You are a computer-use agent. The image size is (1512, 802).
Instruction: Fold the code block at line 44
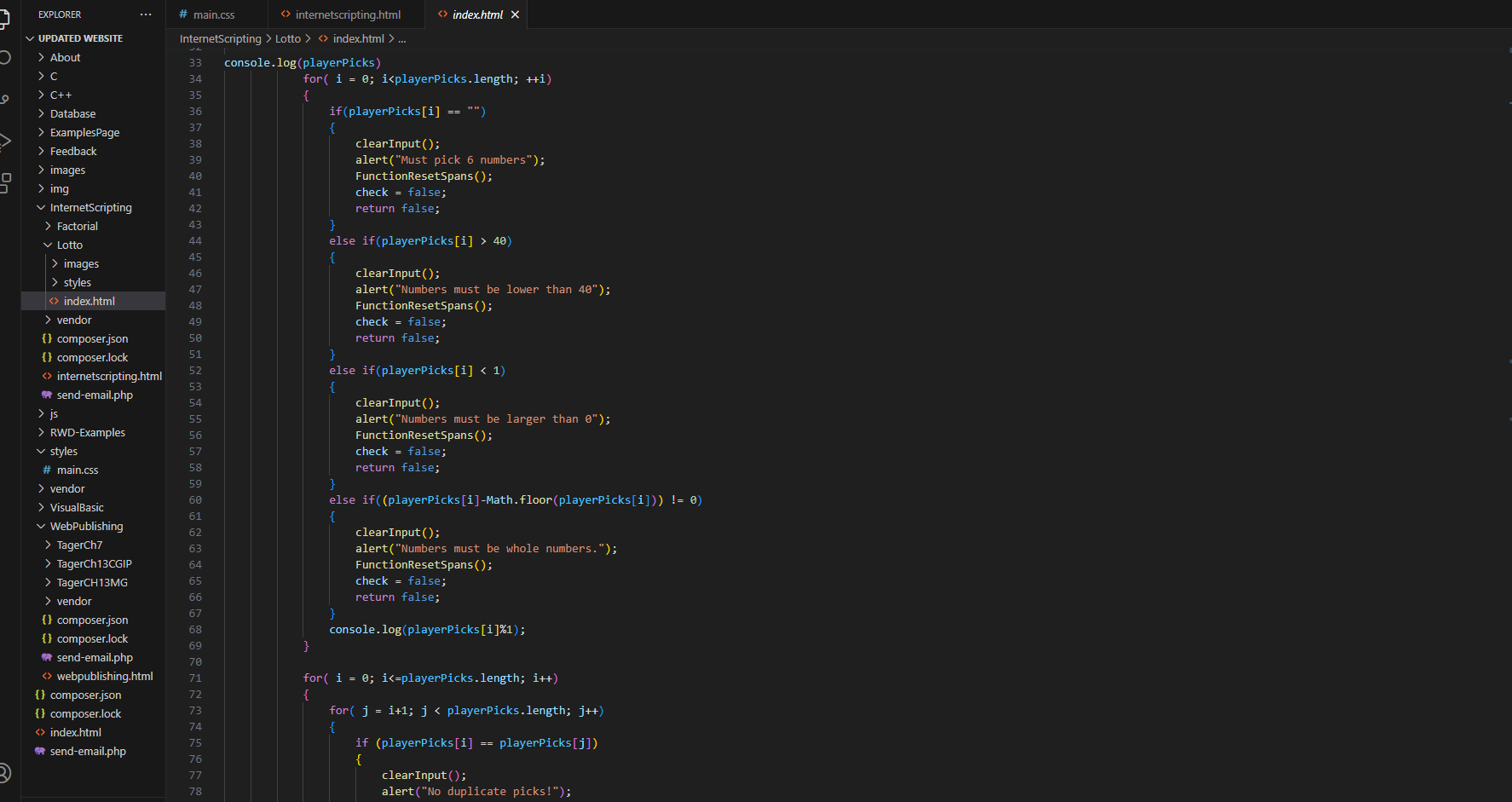click(x=215, y=241)
